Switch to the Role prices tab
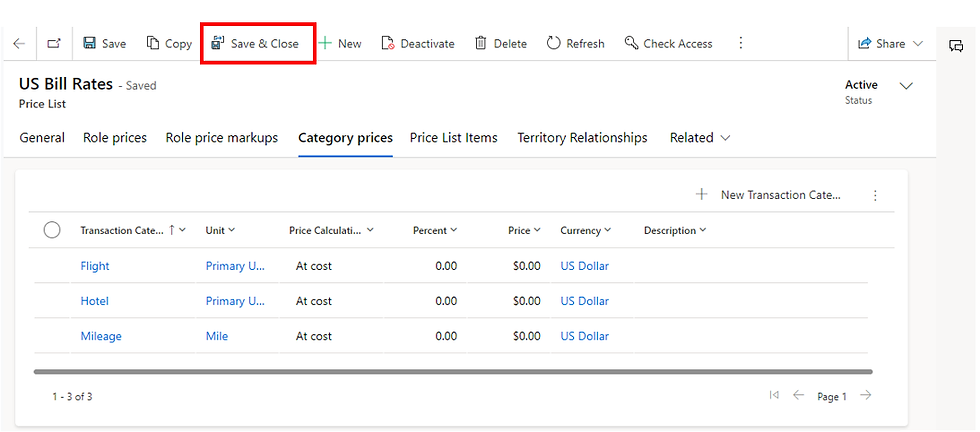The width and height of the screenshot is (980, 432). point(115,138)
